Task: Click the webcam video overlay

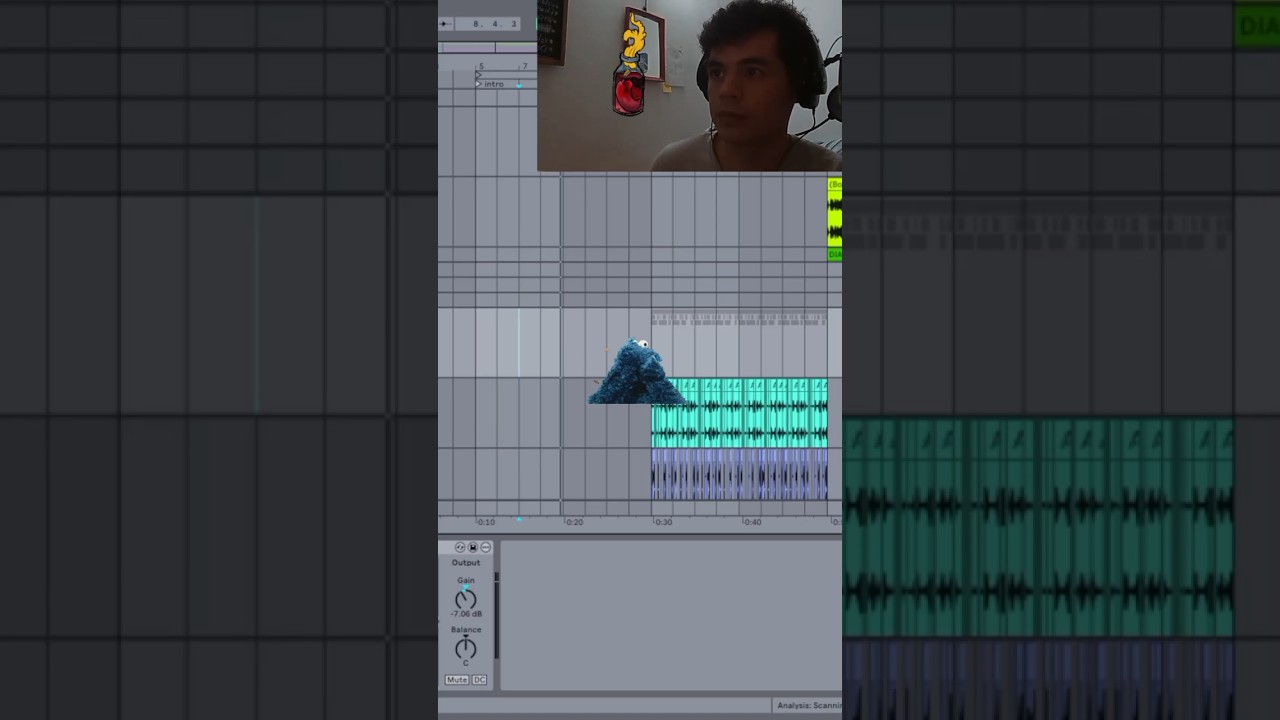Action: tap(689, 85)
